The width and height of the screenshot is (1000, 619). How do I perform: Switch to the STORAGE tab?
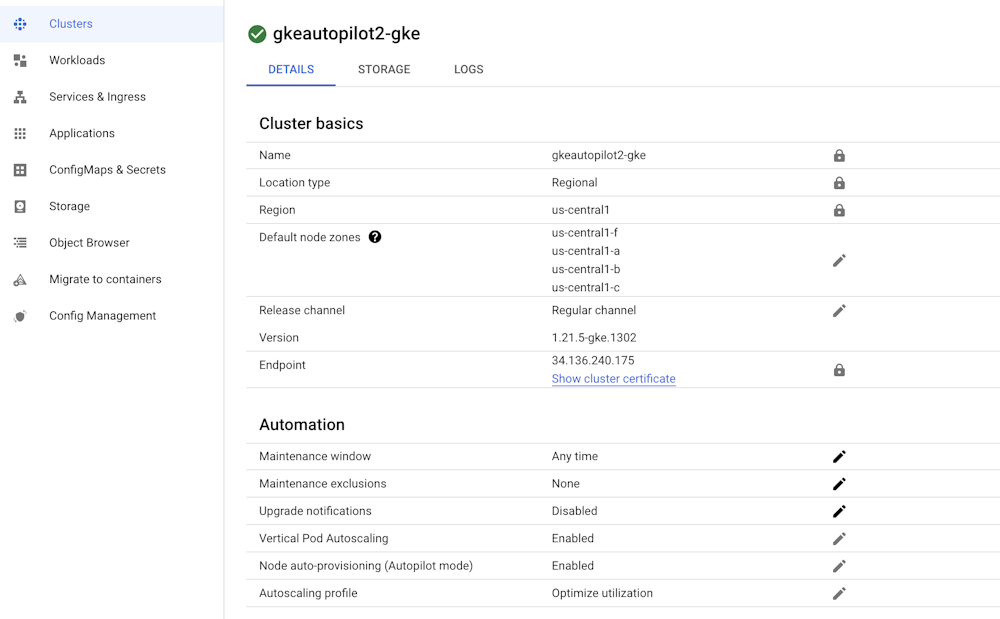point(383,69)
